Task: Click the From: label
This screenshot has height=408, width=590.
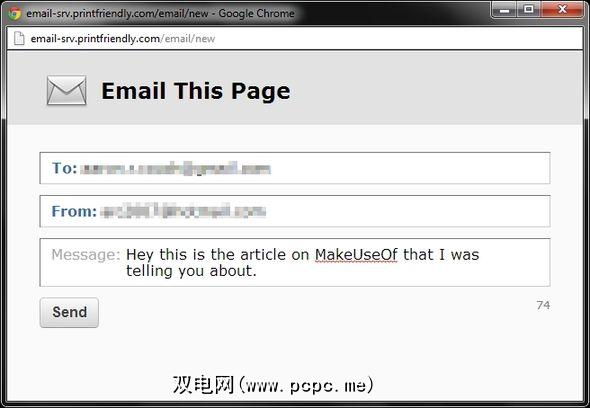Action: [x=74, y=211]
